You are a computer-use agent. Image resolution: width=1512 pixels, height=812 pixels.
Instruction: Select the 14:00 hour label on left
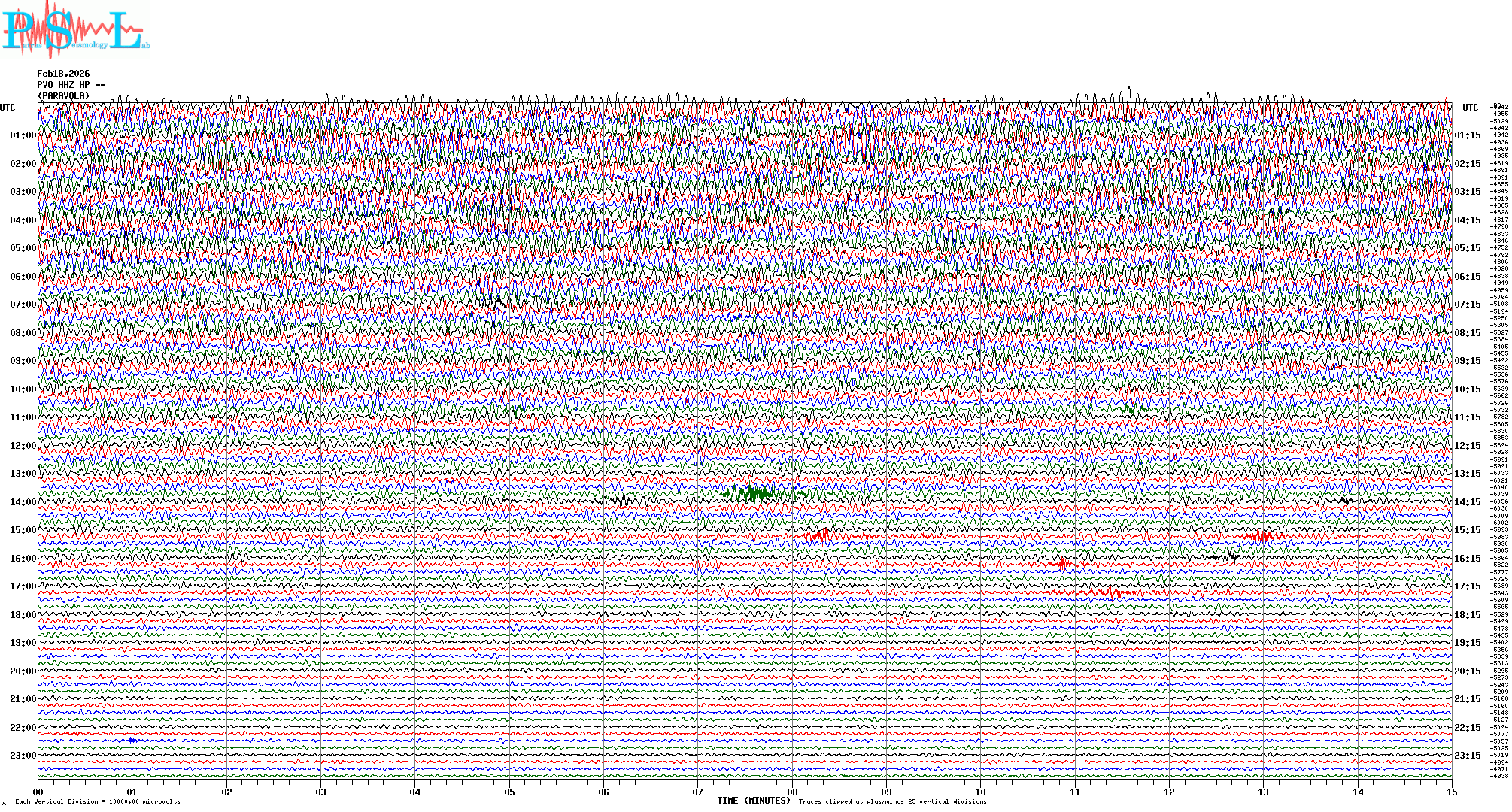[x=23, y=502]
